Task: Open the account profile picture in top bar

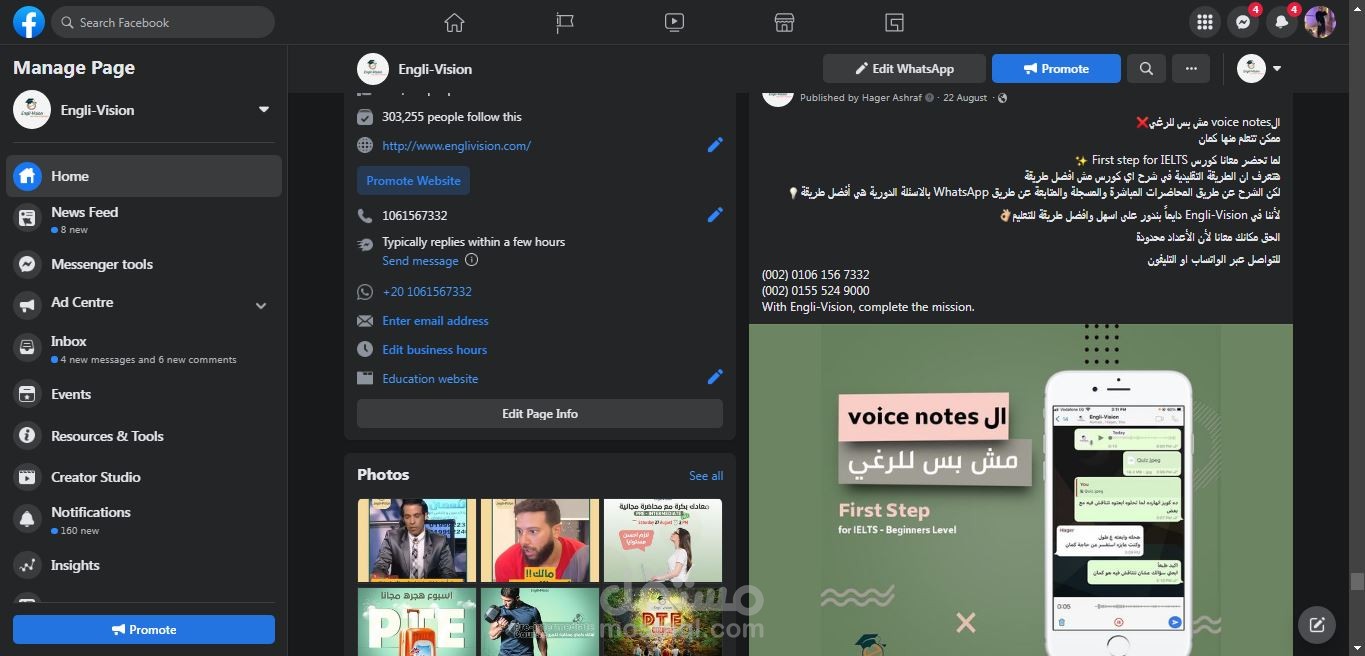Action: point(1320,22)
